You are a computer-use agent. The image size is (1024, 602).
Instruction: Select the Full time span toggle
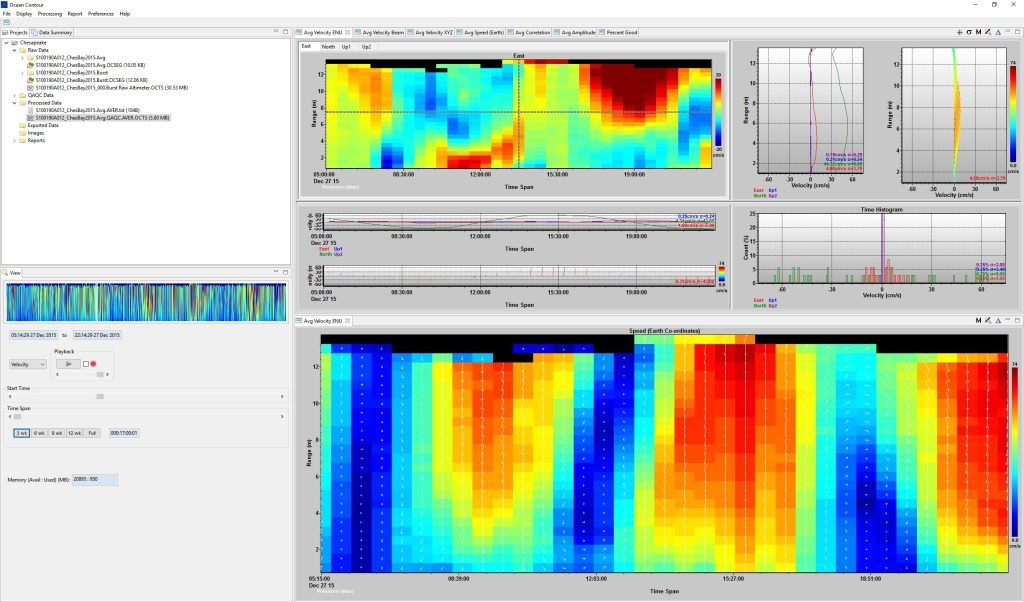(x=92, y=433)
